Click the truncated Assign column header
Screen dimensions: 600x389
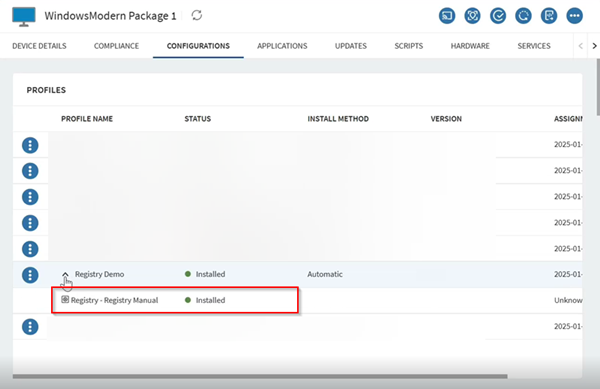[x=568, y=119]
